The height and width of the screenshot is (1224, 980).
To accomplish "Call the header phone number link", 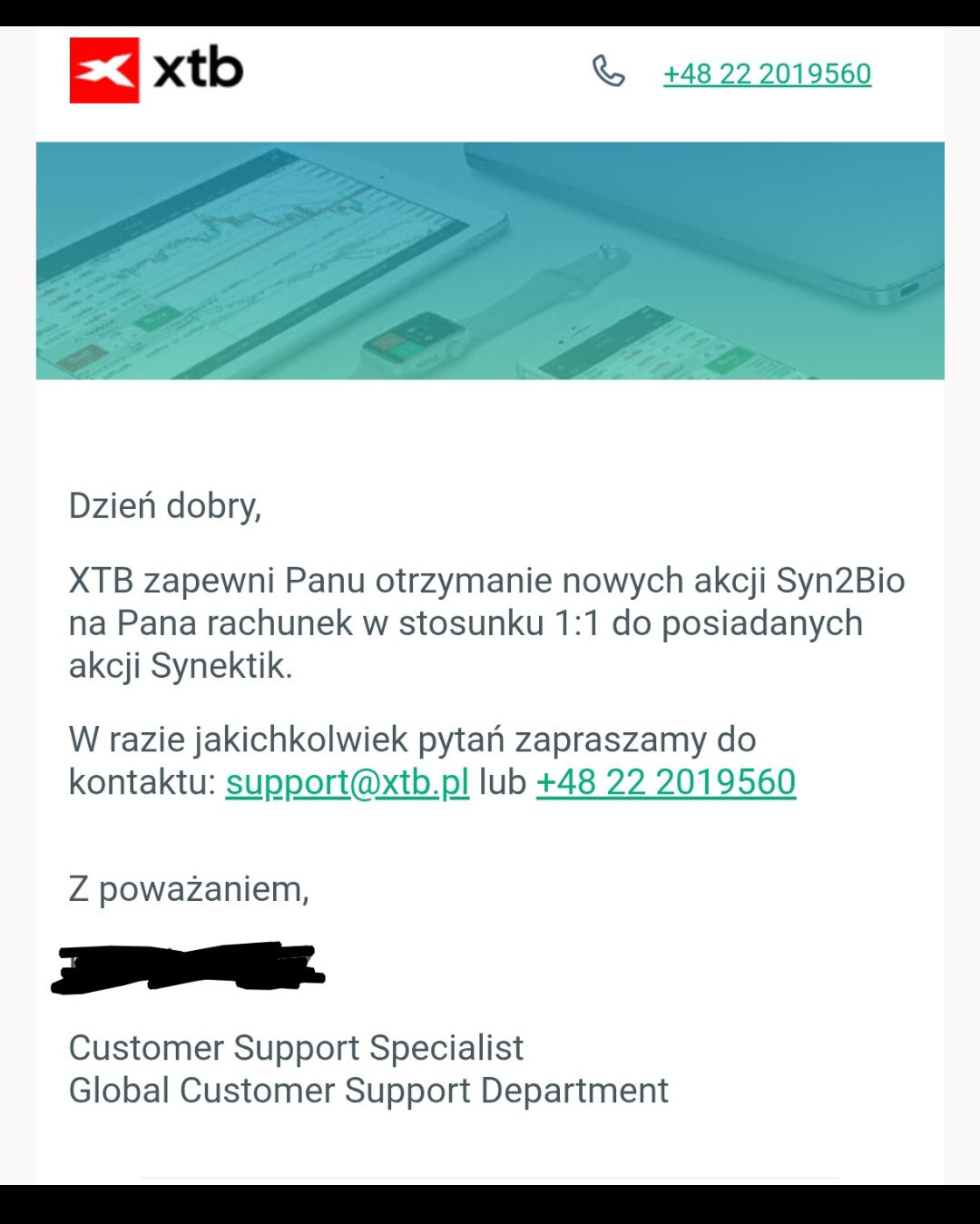I will [x=767, y=73].
